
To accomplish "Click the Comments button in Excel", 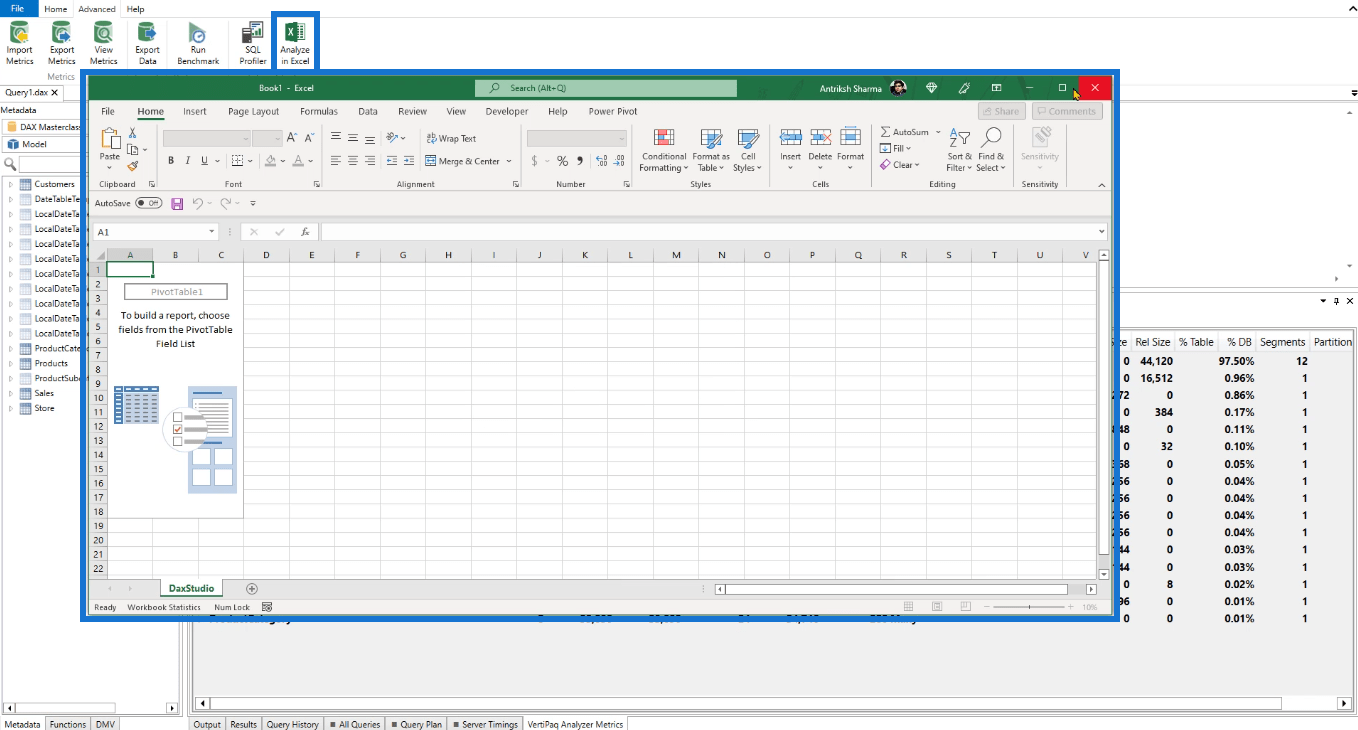I will pyautogui.click(x=1067, y=112).
